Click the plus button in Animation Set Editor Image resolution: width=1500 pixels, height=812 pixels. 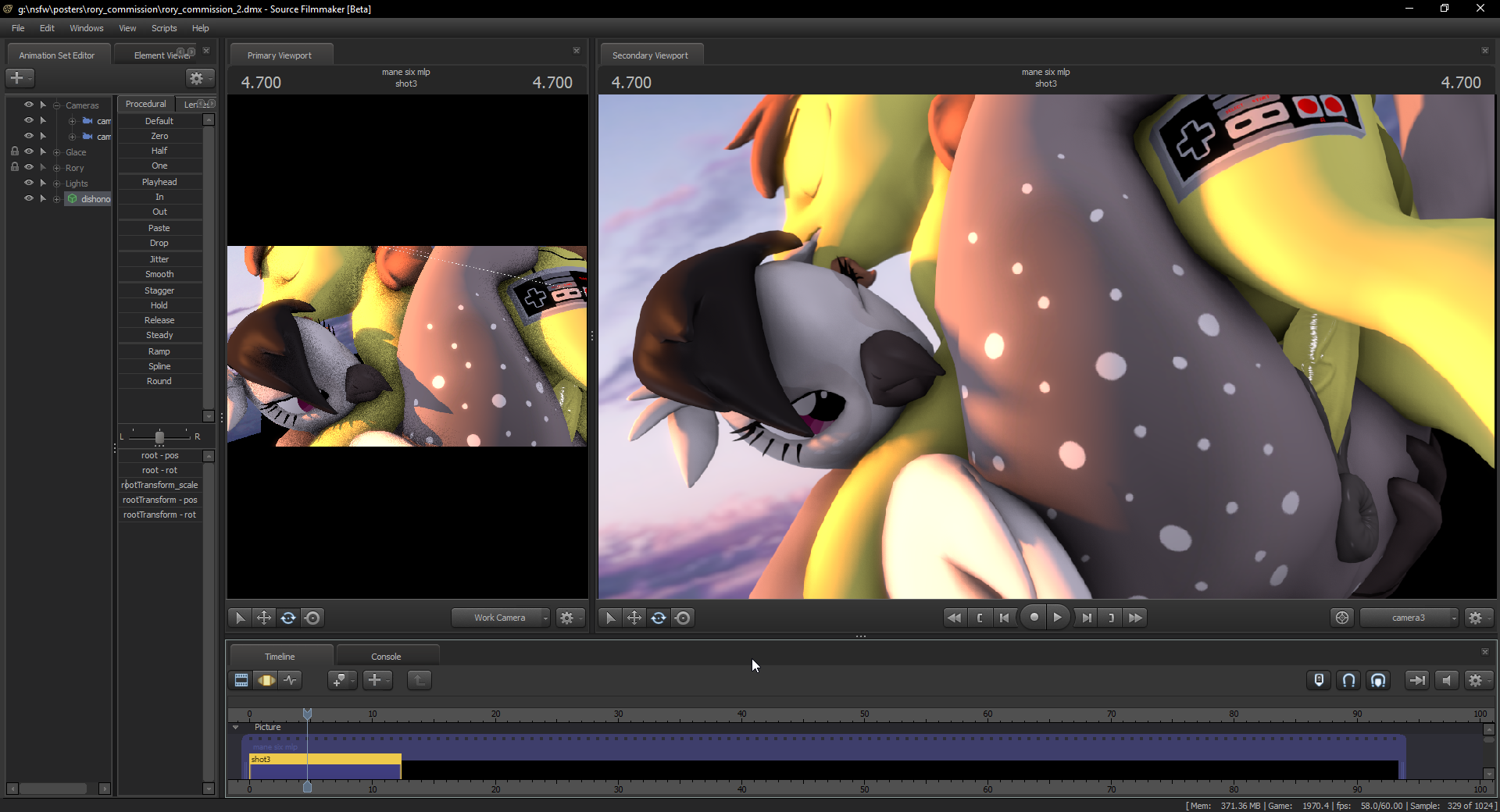click(20, 78)
